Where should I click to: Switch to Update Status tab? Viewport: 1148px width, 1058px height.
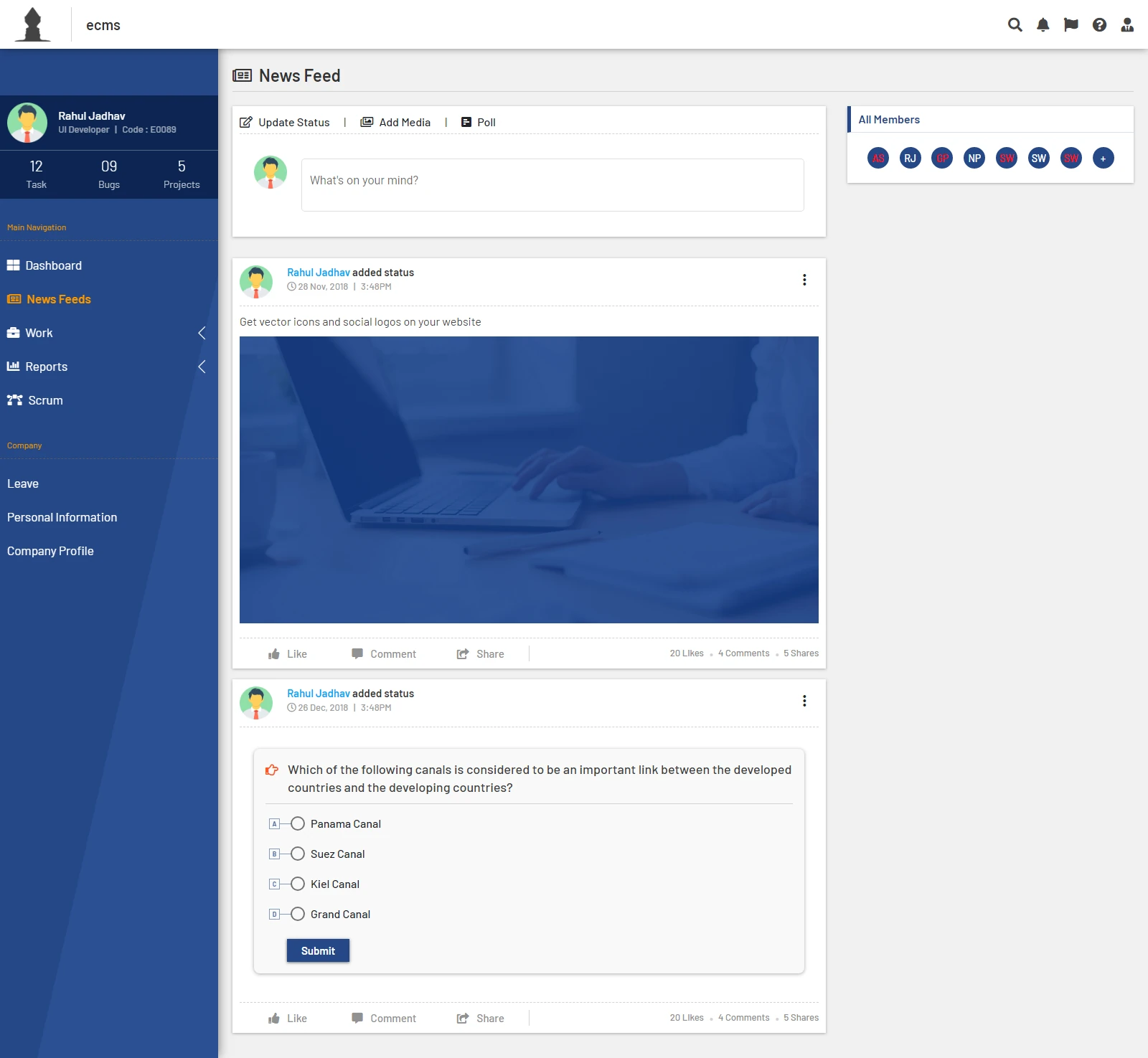click(285, 123)
